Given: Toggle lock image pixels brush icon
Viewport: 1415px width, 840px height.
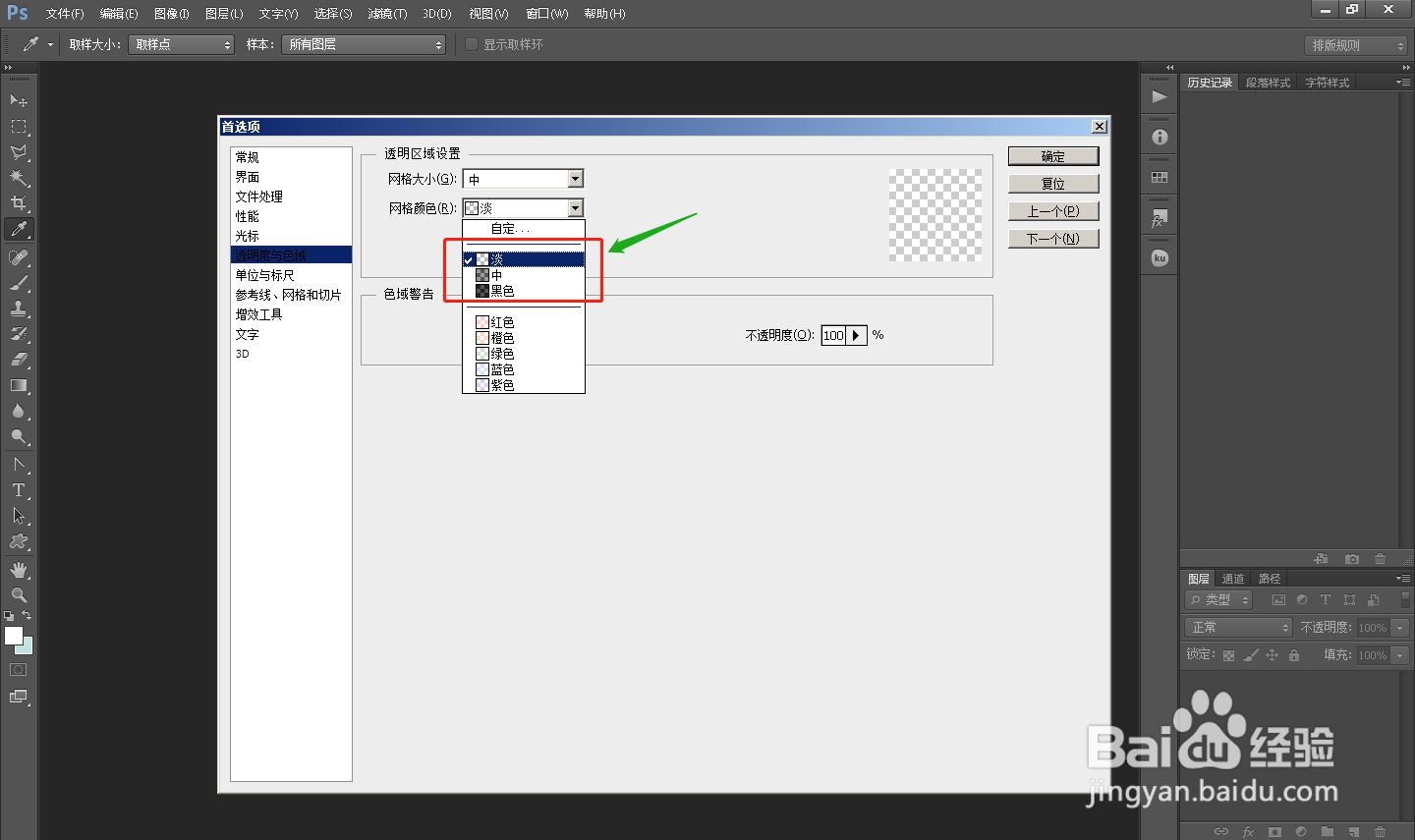Looking at the screenshot, I should click(x=1250, y=655).
